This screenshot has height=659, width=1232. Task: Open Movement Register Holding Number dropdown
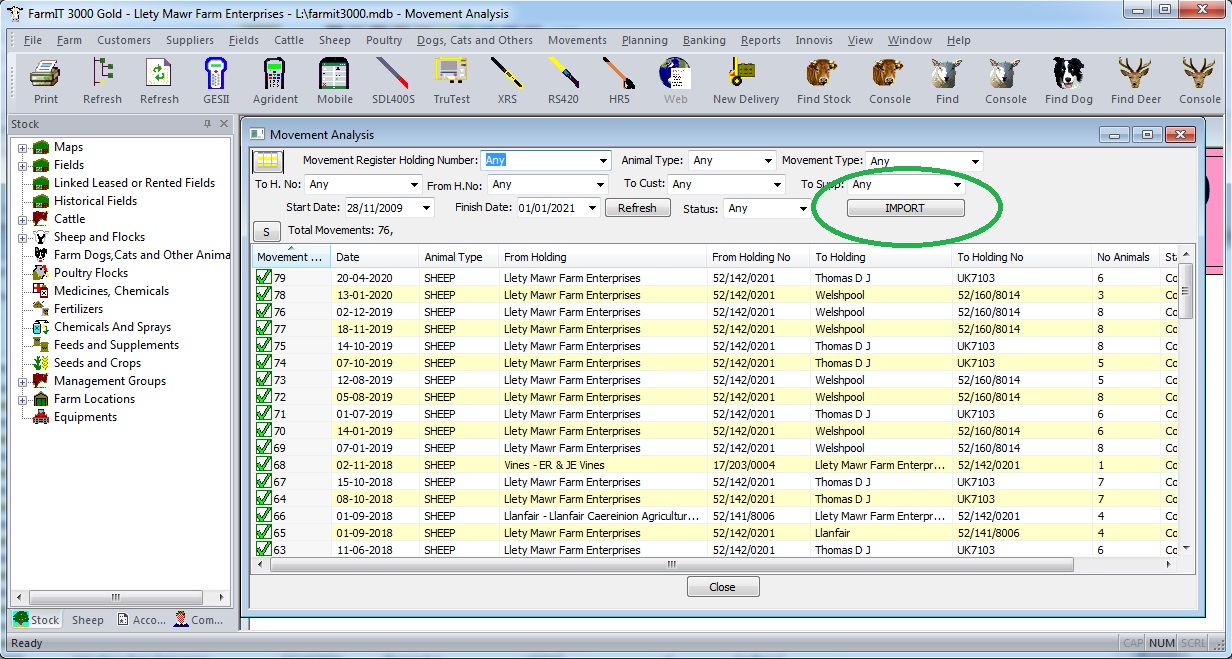coord(603,161)
